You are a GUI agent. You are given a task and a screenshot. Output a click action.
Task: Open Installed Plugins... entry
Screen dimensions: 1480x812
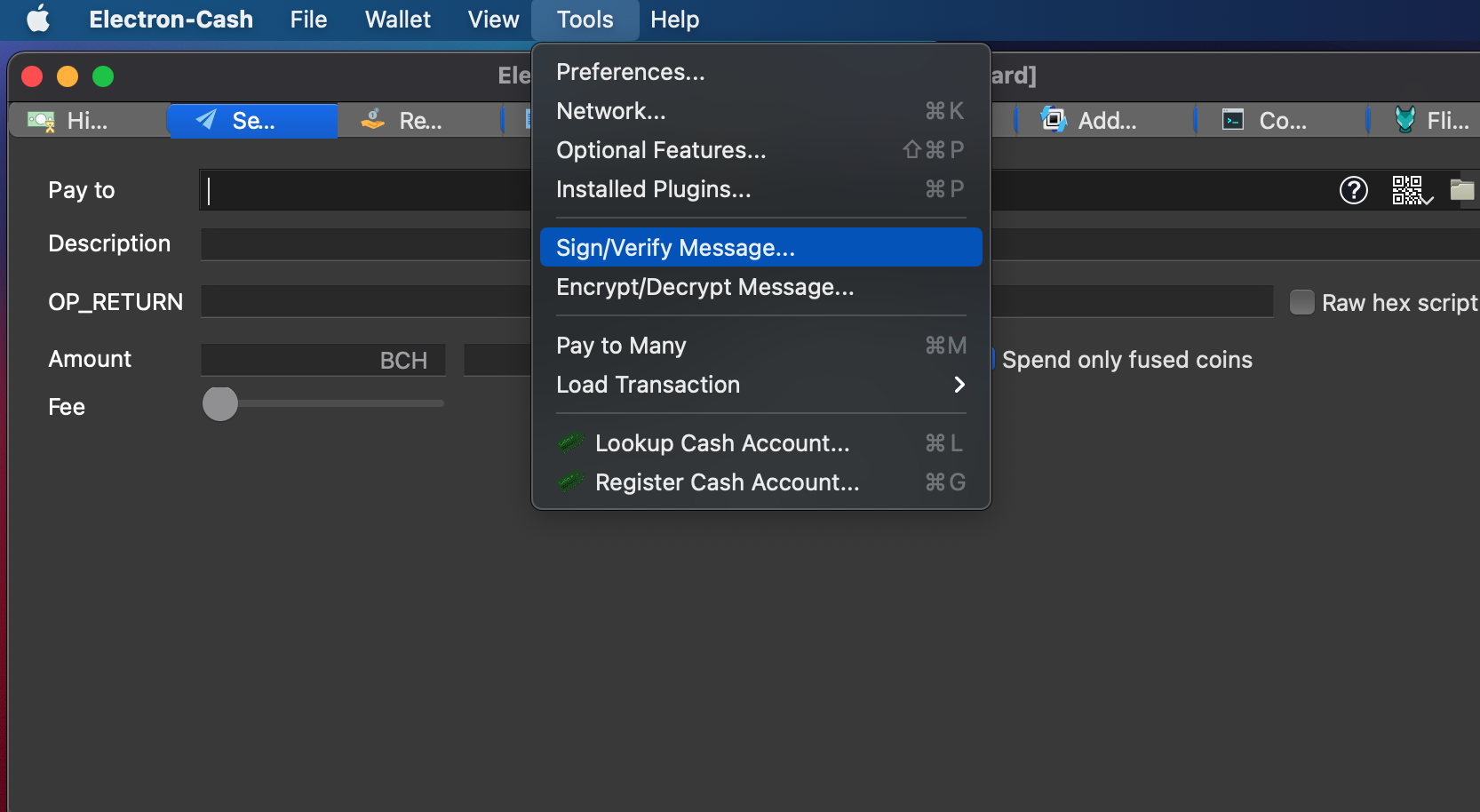coord(760,189)
